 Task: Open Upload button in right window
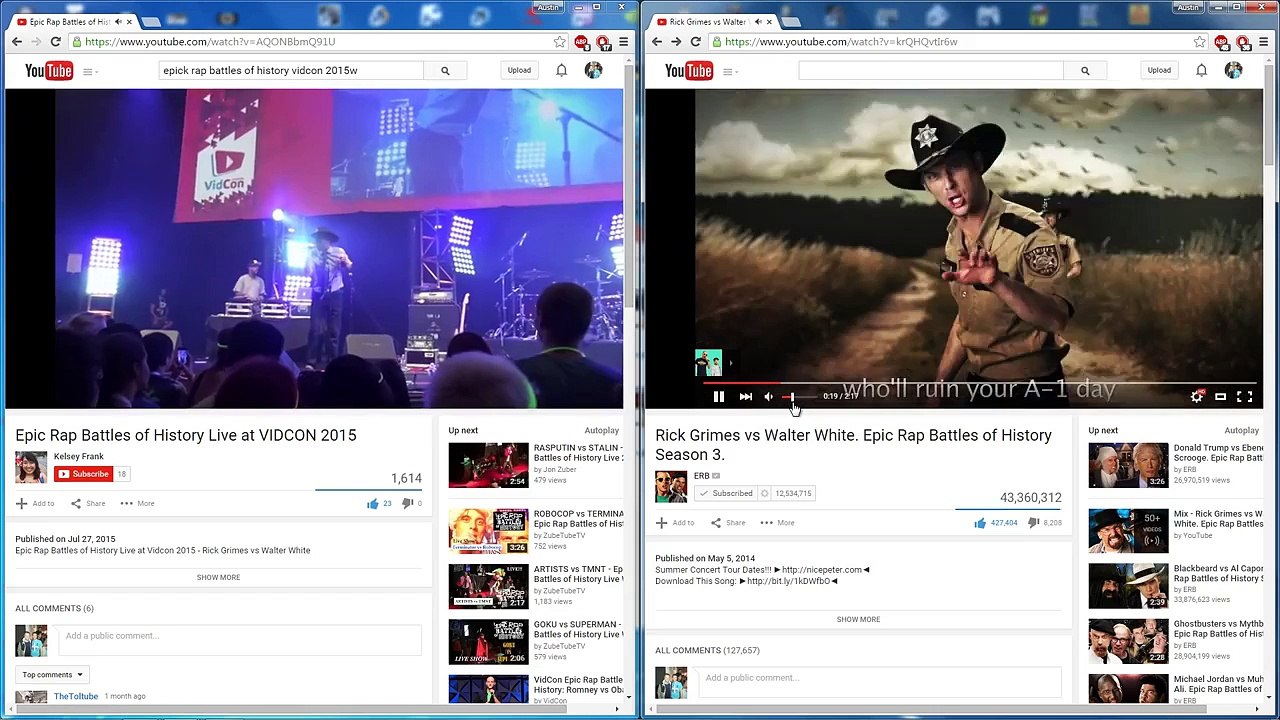(1159, 70)
